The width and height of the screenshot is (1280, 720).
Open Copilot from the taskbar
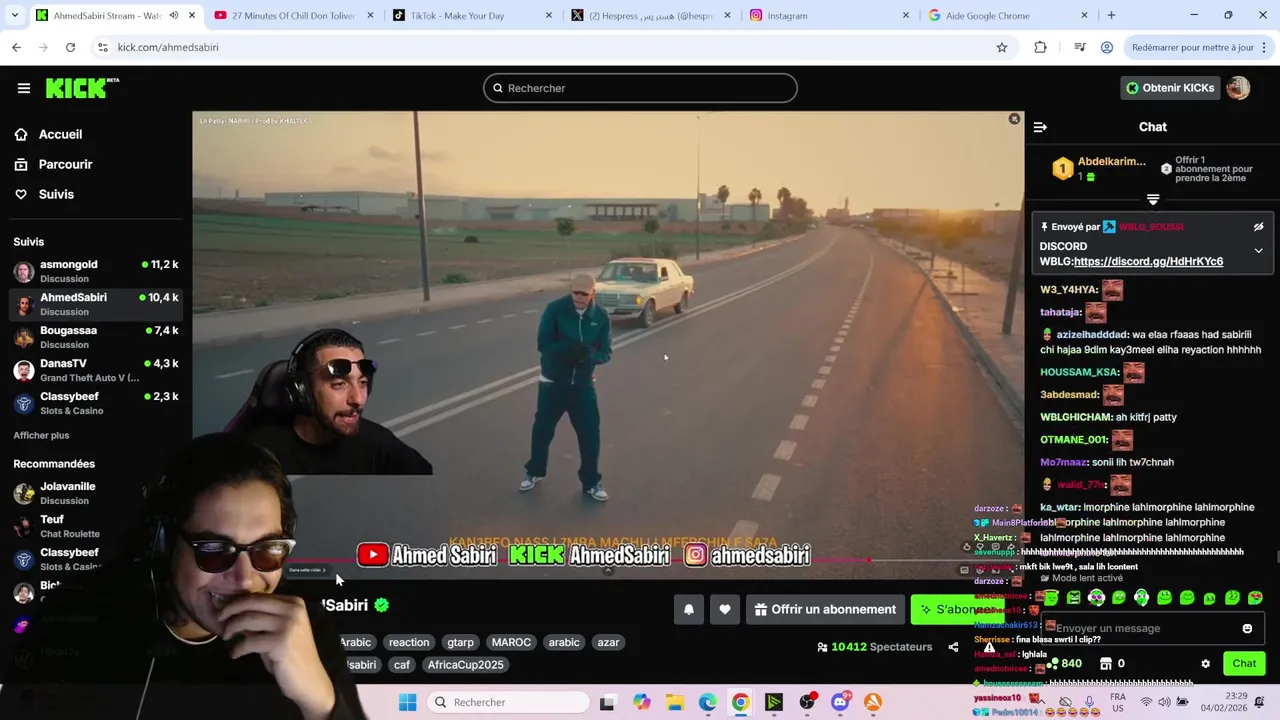click(642, 702)
